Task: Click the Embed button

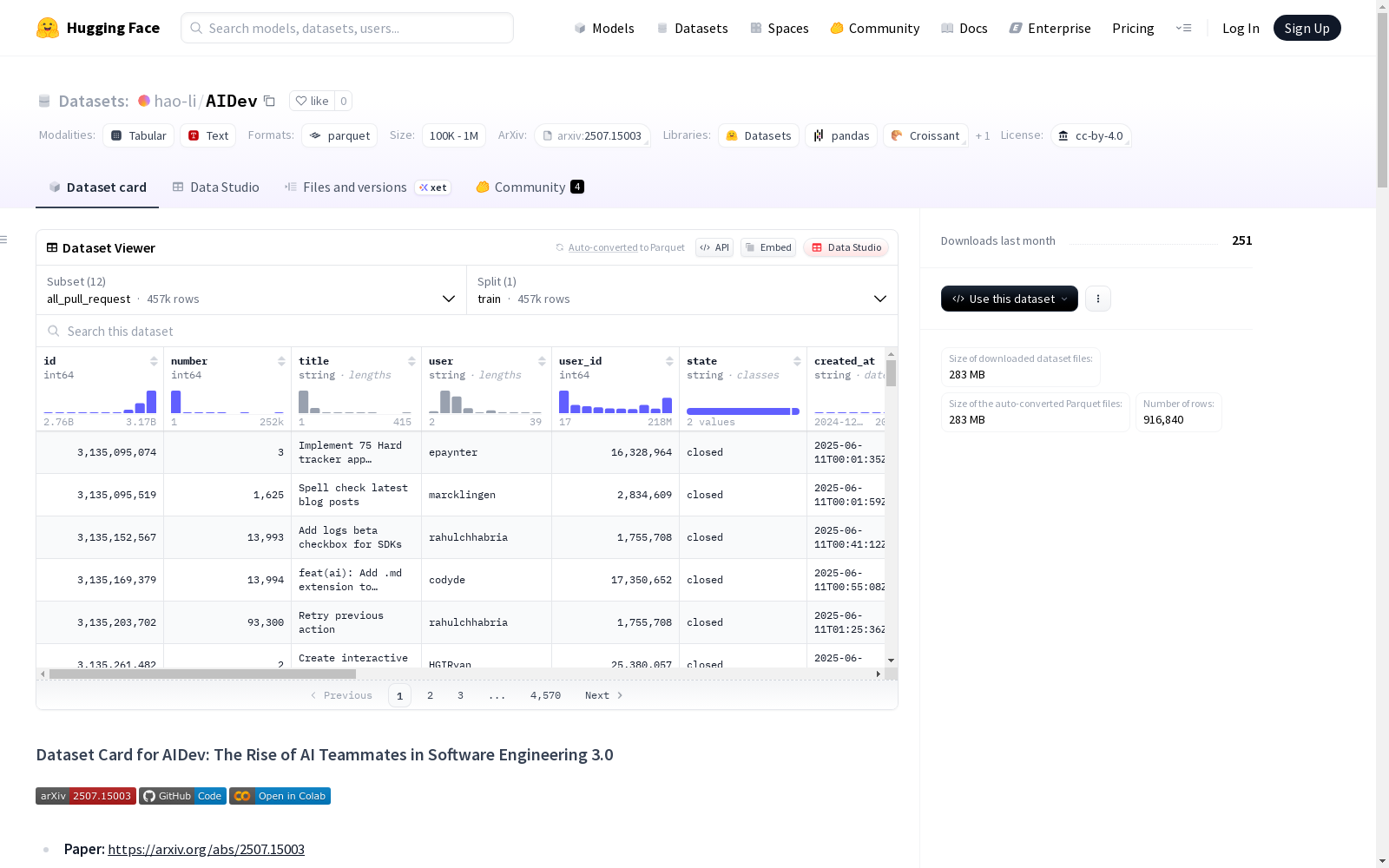Action: pyautogui.click(x=768, y=247)
